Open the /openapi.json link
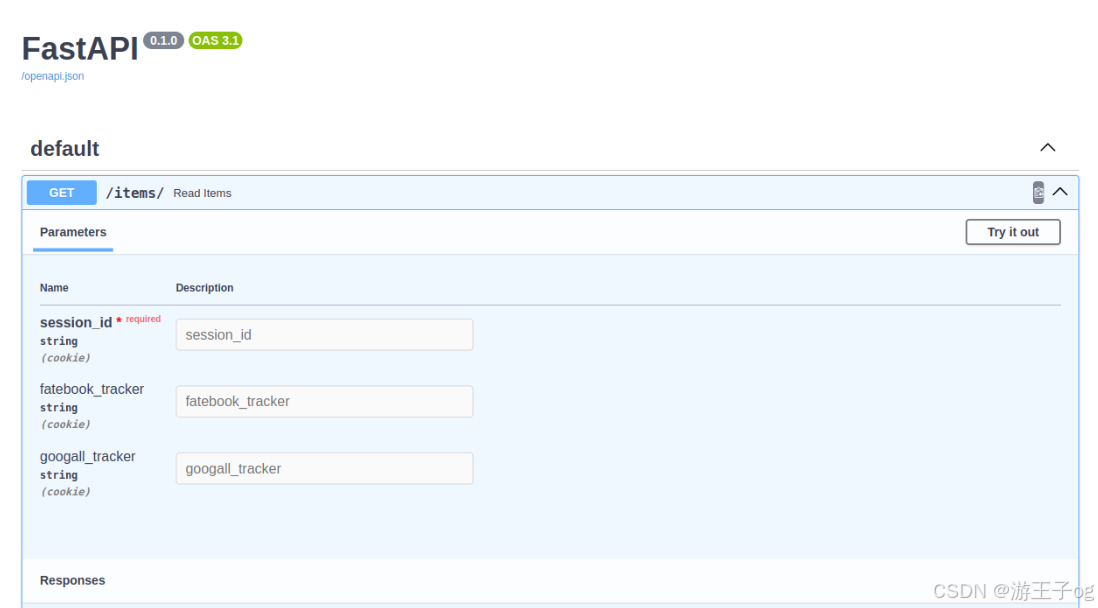Screen dimensions: 1098x608 click(x=52, y=76)
